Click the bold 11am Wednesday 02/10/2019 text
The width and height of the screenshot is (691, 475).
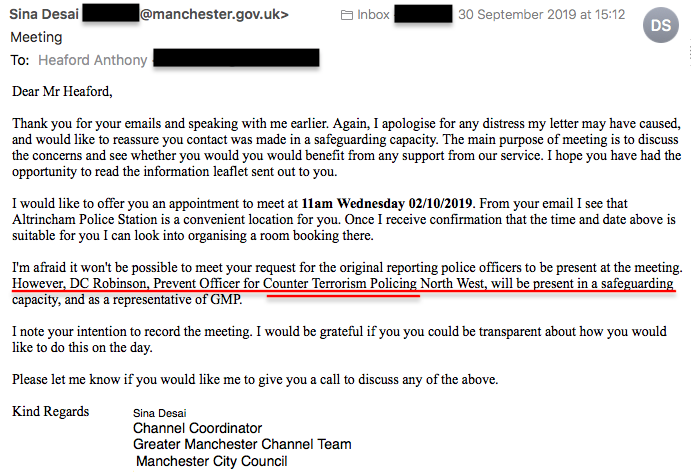coord(386,203)
